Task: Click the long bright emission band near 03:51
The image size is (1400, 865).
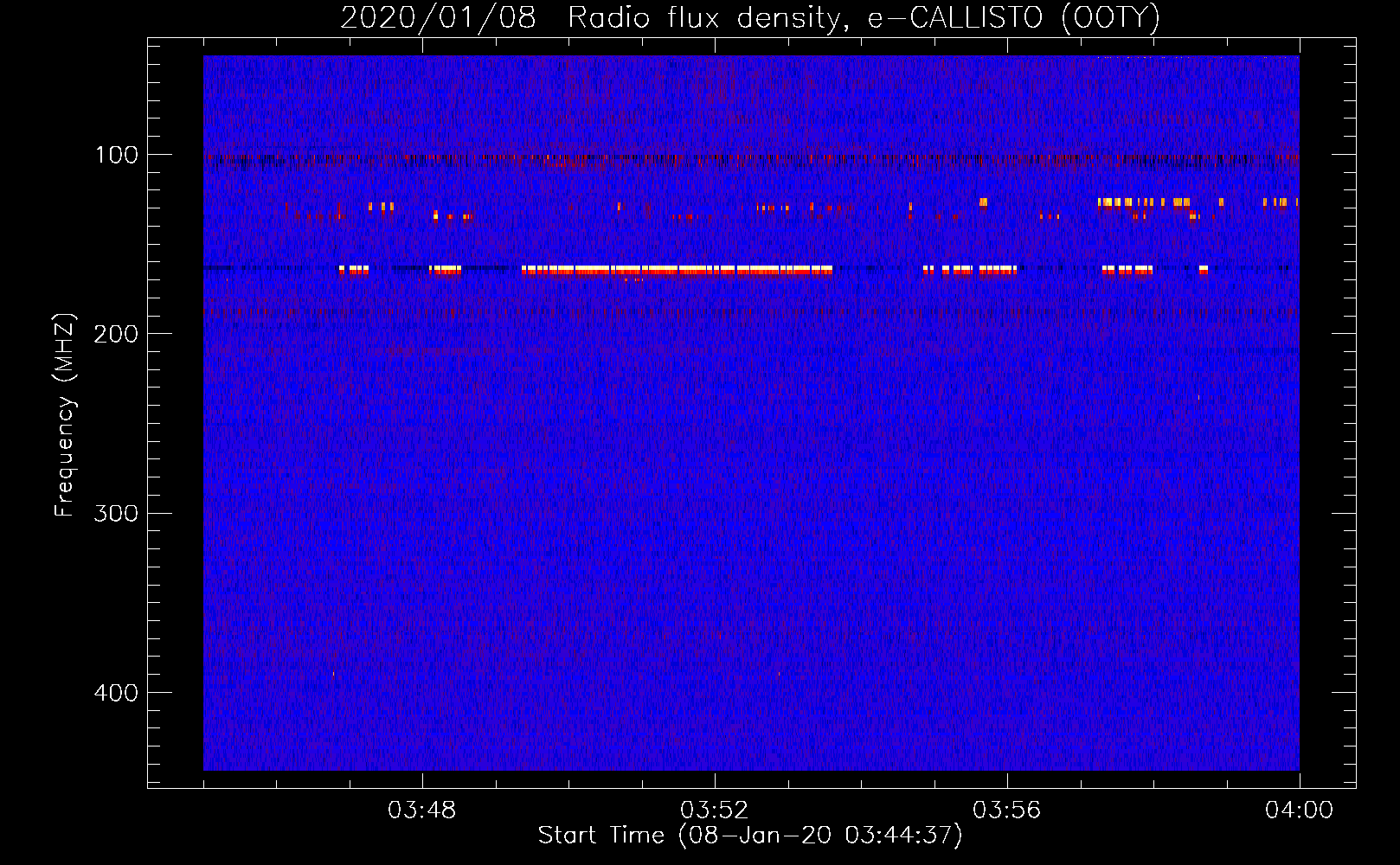Action: click(677, 270)
